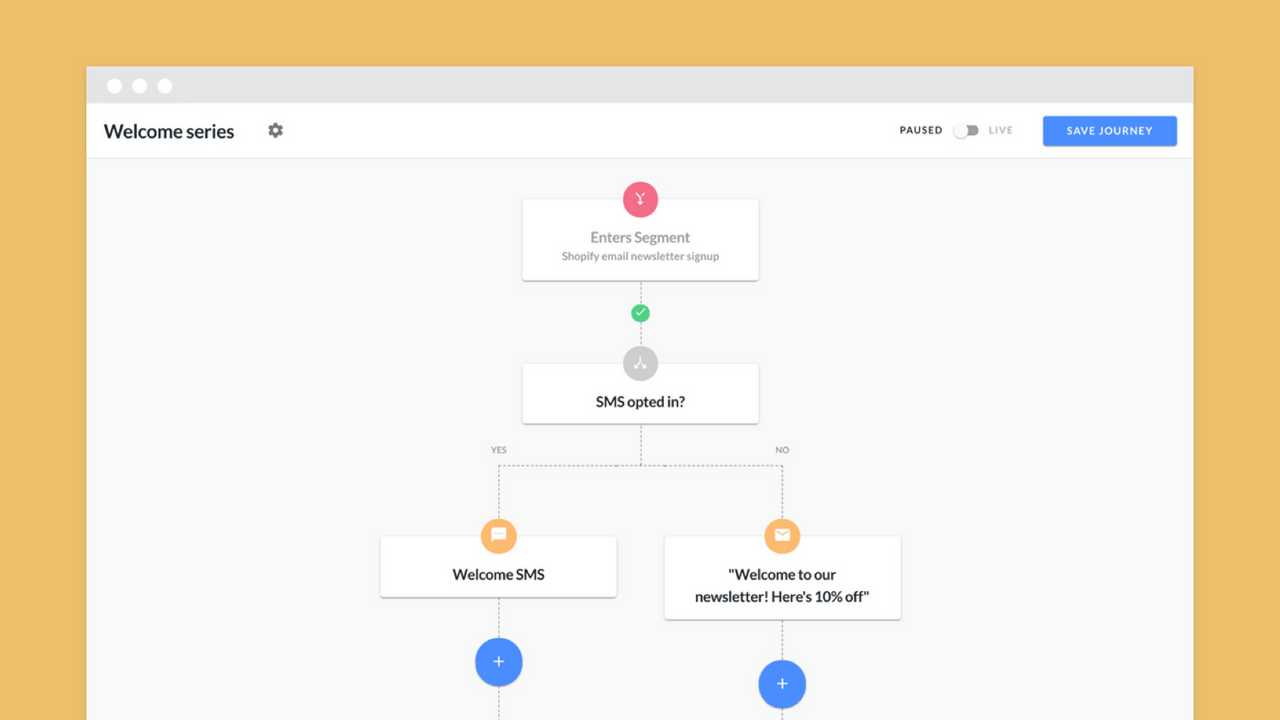Click the YES branch label
Image resolution: width=1280 pixels, height=720 pixels.
click(498, 449)
